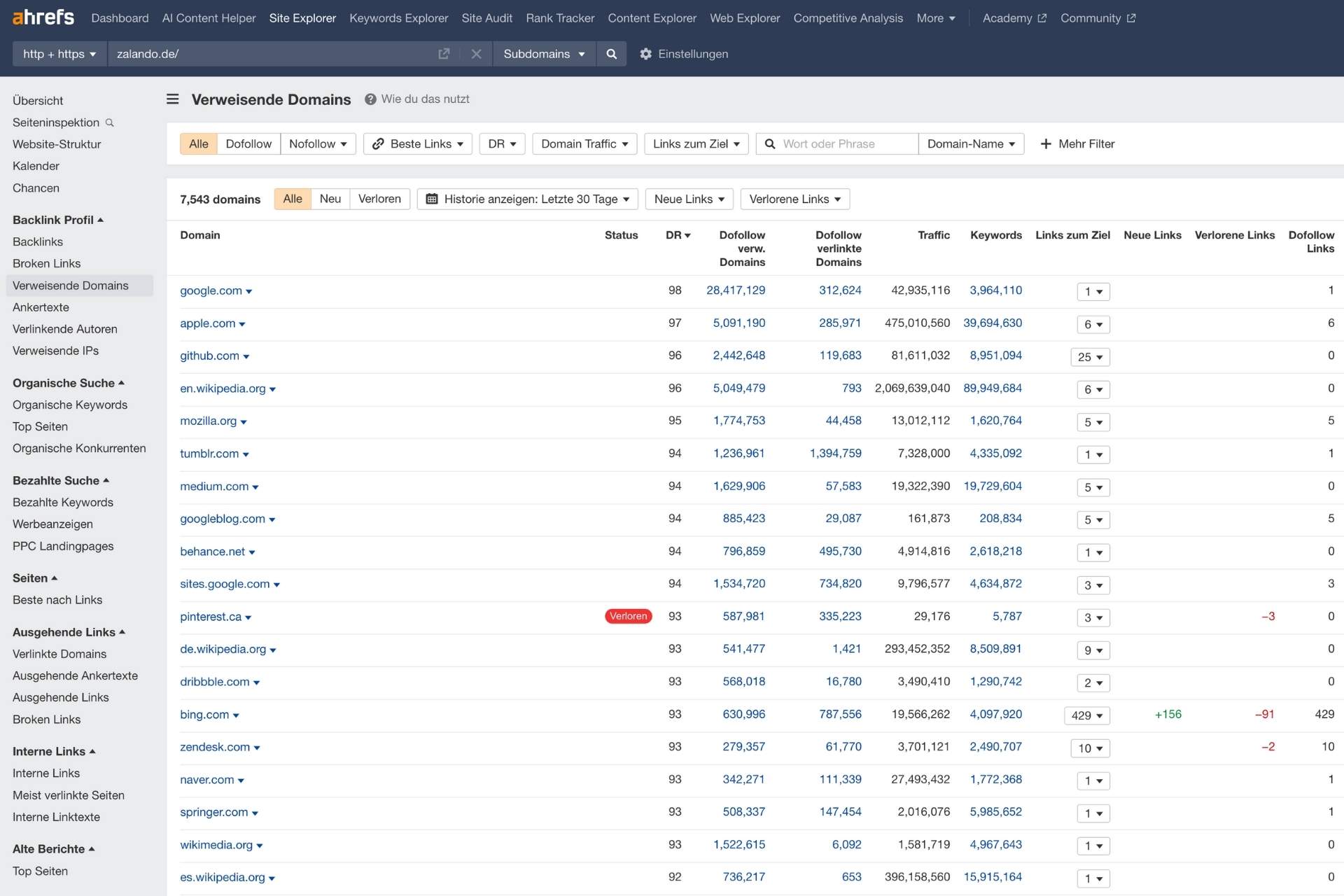Clear the zalando.de URL field
The width and height of the screenshot is (1344, 896).
[x=476, y=54]
